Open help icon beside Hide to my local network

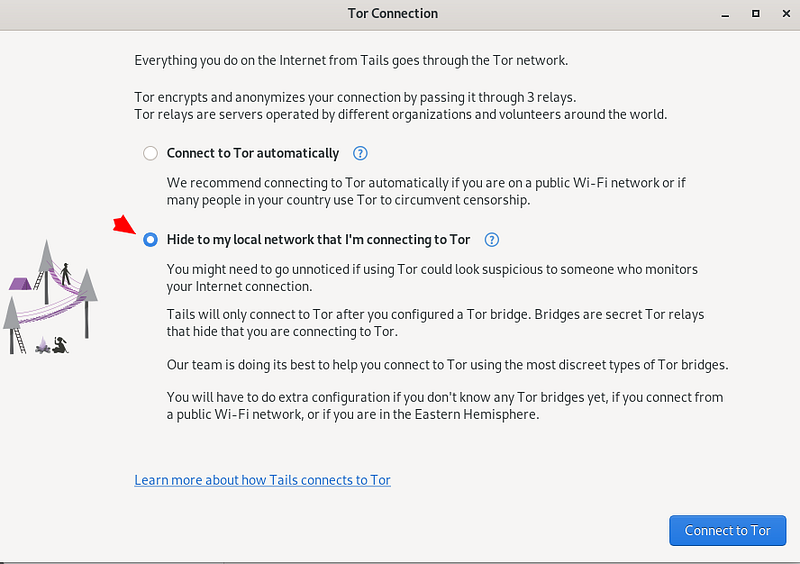pos(492,239)
